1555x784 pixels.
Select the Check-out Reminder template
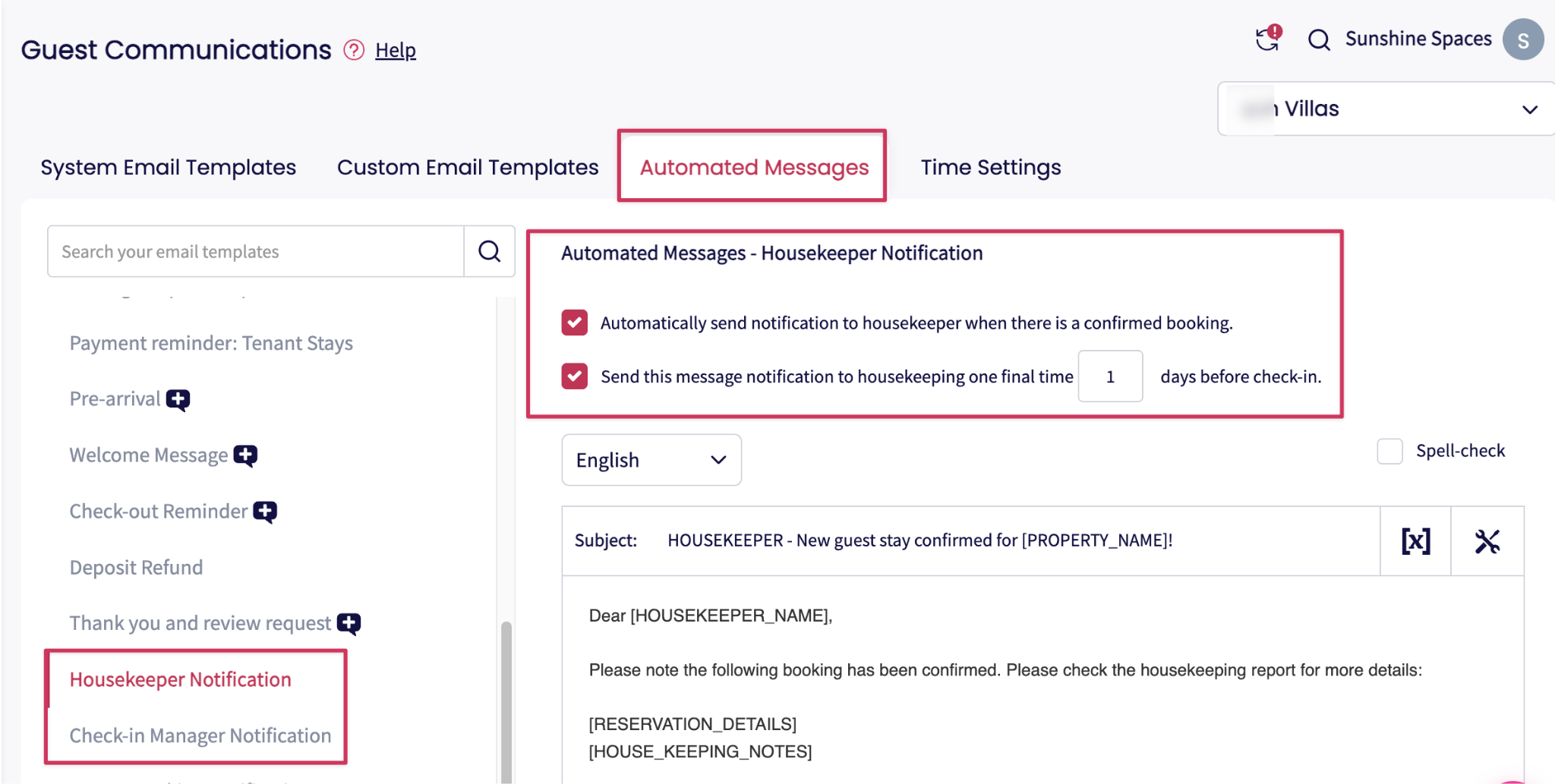point(159,512)
